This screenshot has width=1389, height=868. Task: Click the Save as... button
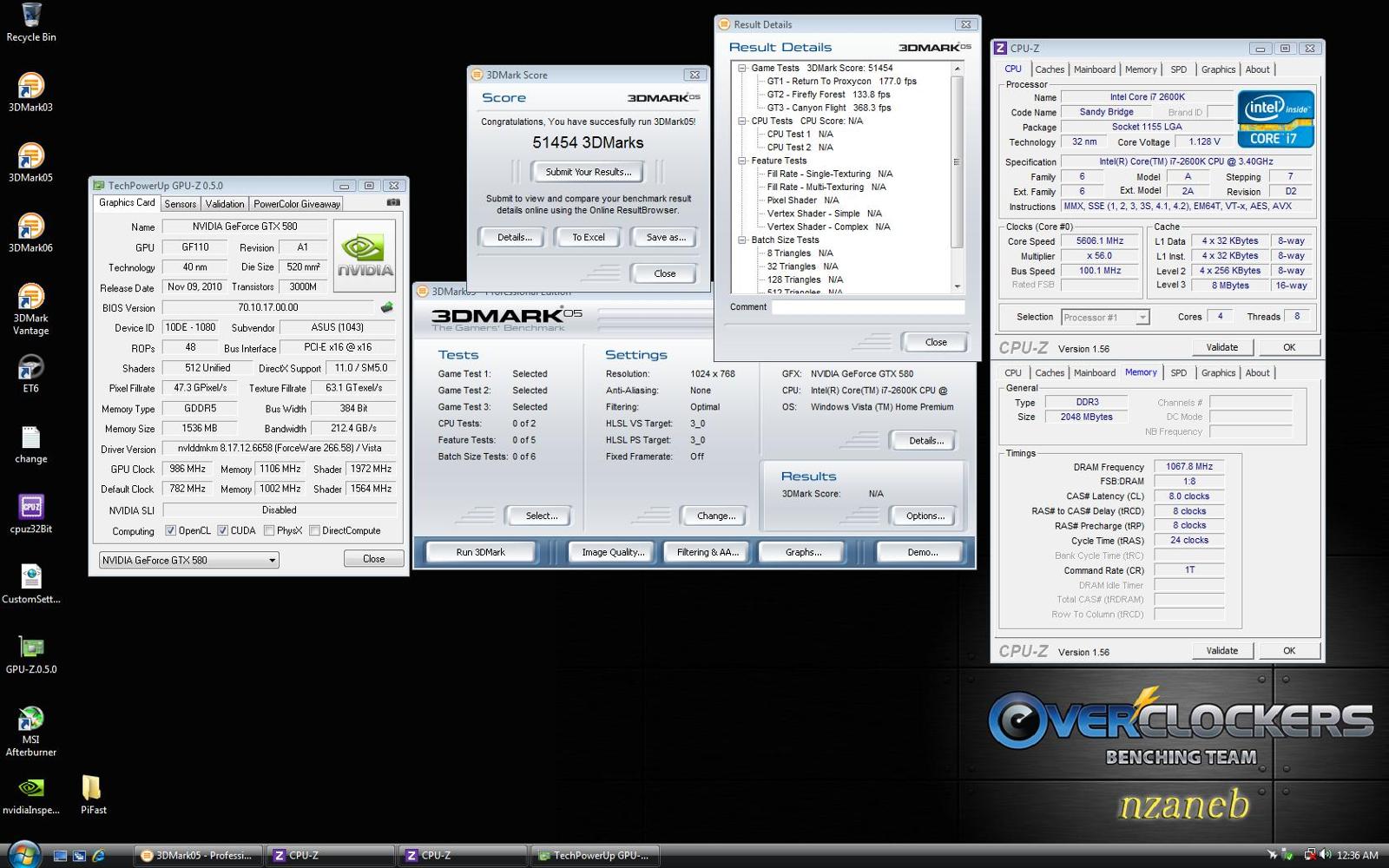coord(665,237)
